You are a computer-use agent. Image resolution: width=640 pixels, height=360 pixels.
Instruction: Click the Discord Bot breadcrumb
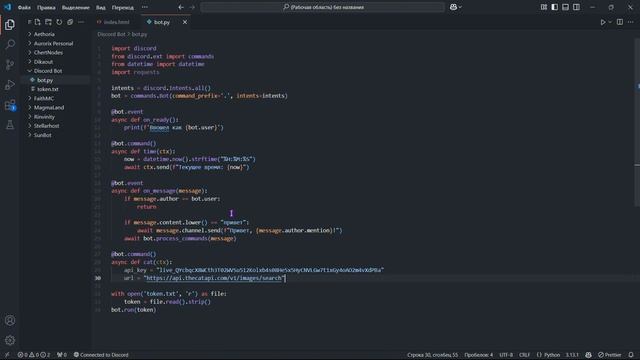pos(111,35)
